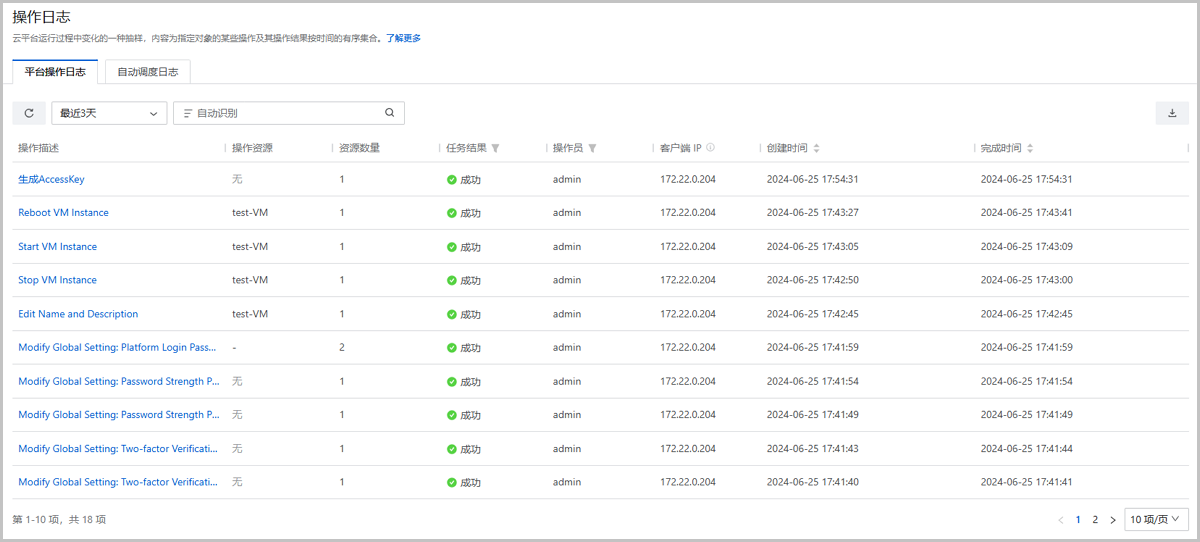
Task: Click the search magnifier icon
Action: coord(390,113)
